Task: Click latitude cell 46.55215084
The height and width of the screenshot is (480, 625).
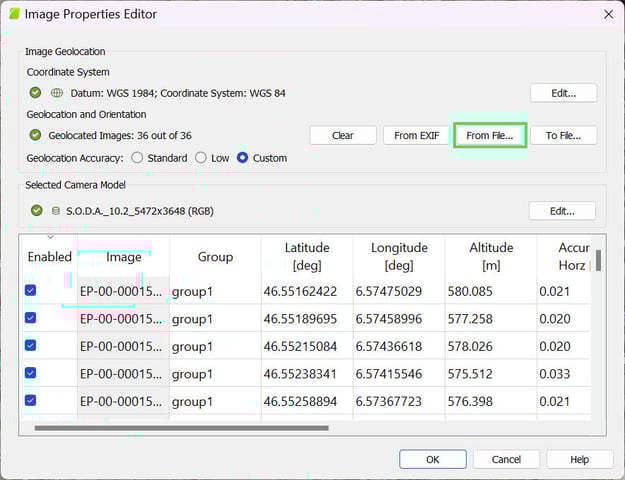Action: 307,346
